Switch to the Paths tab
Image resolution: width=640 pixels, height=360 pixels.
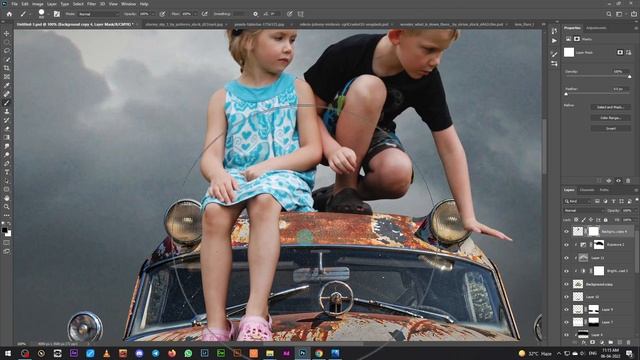click(604, 190)
